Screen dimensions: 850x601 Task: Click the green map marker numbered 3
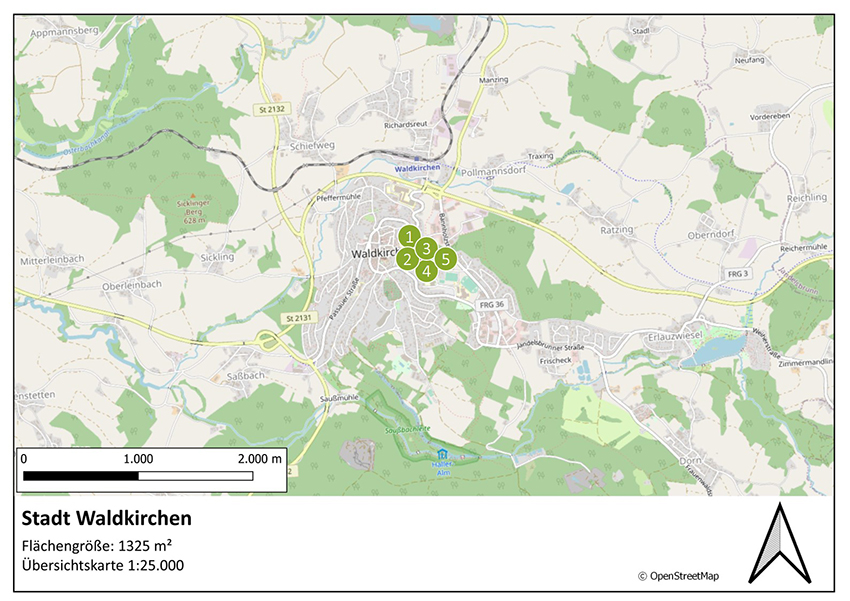tap(427, 248)
